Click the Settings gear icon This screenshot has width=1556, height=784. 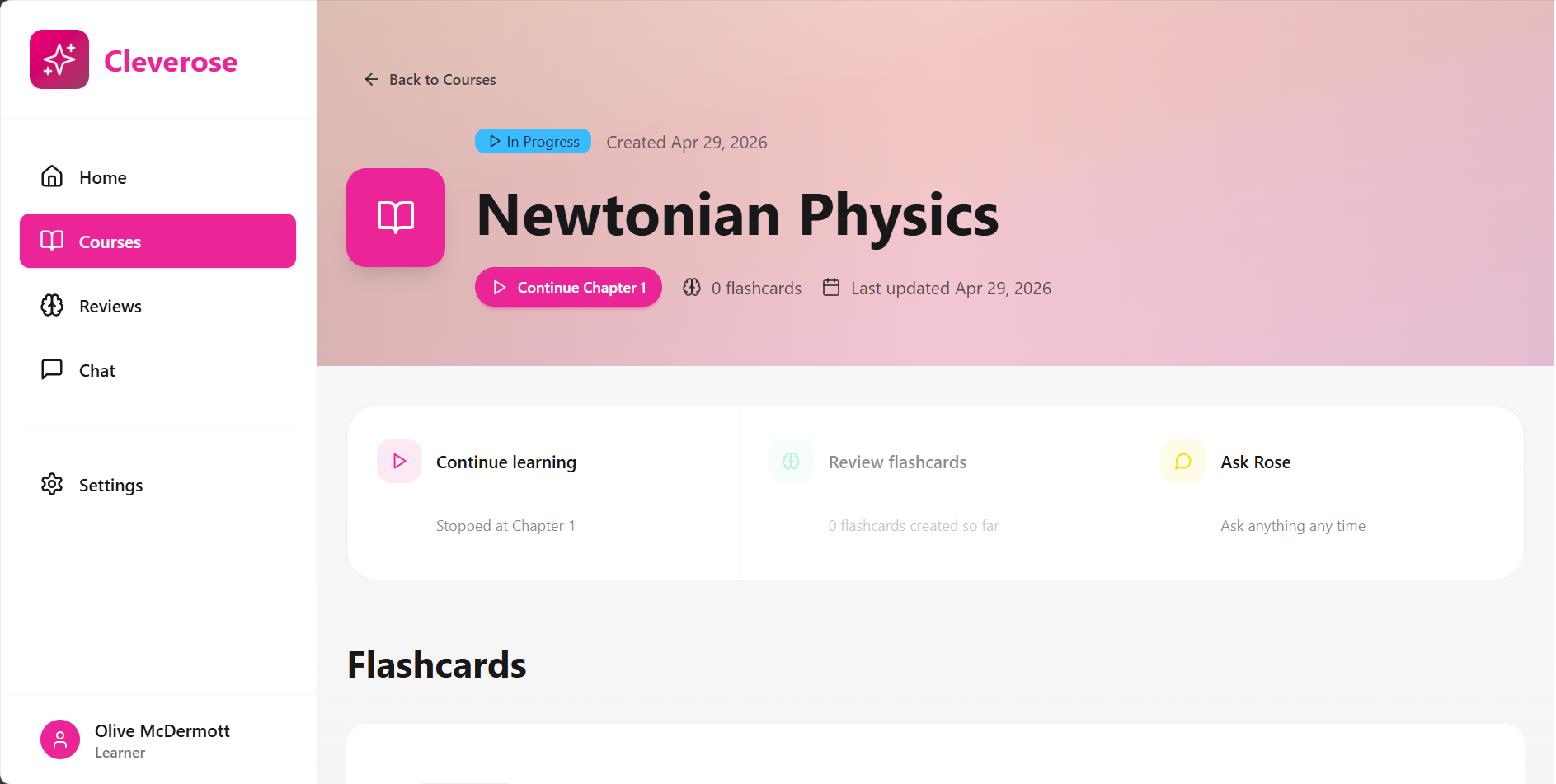coord(52,484)
